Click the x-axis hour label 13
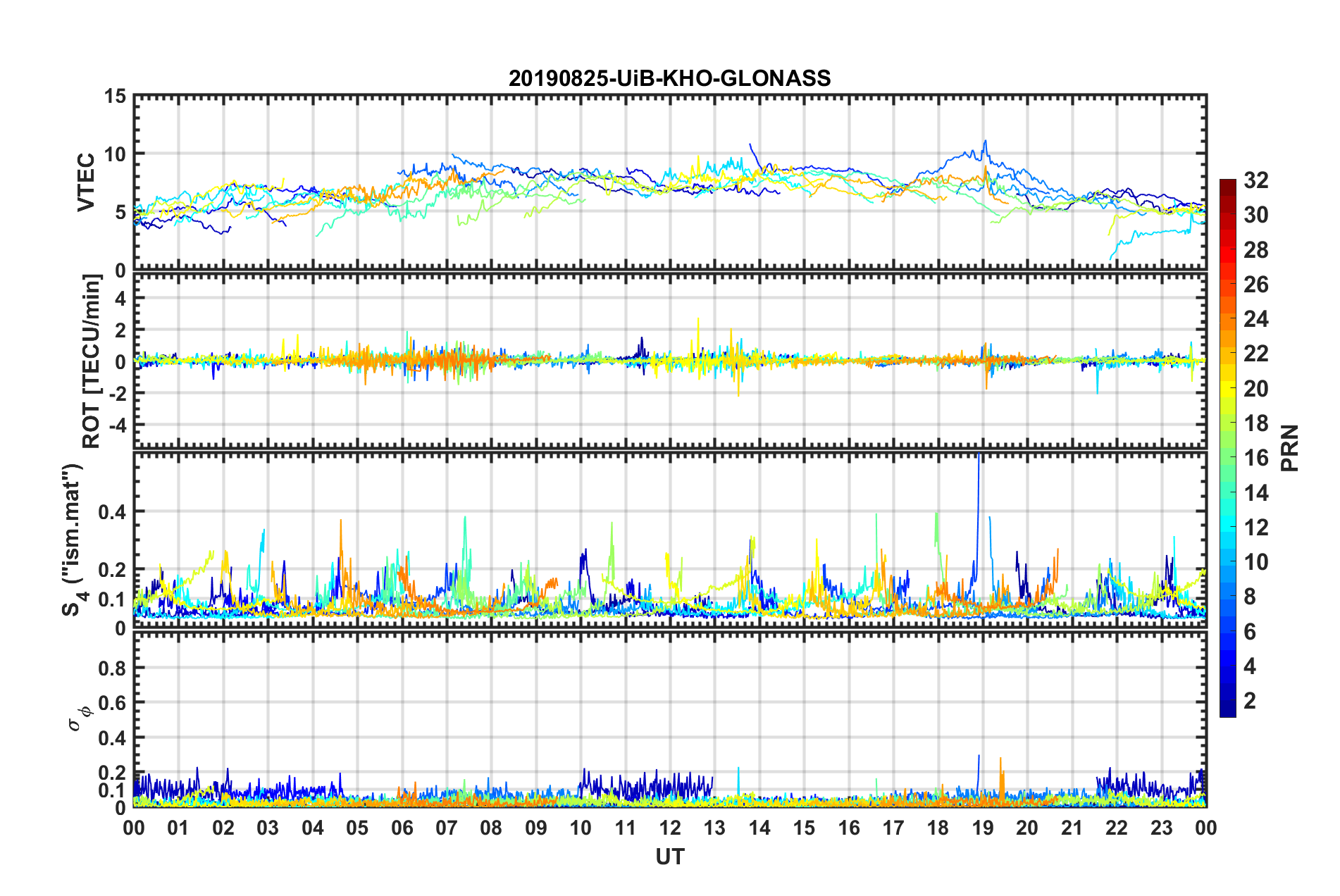Image resolution: width=1340 pixels, height=896 pixels. point(714,828)
